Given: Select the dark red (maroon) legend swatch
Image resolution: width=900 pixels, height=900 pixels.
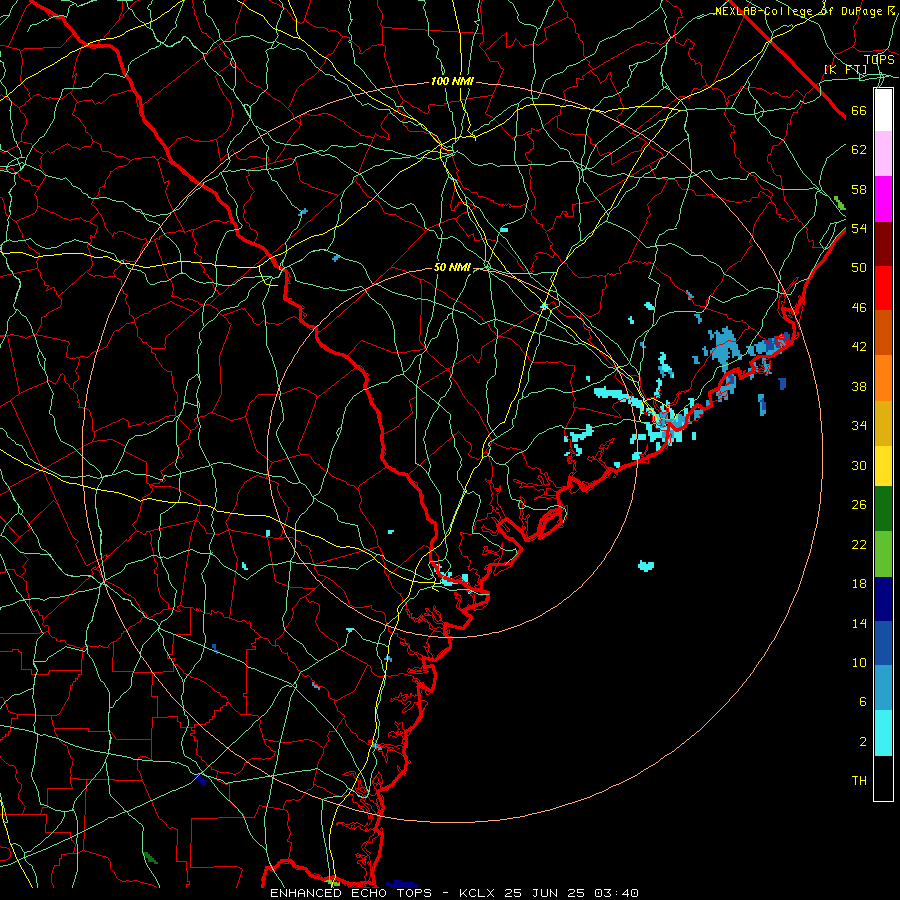Looking at the screenshot, I should pos(883,244).
